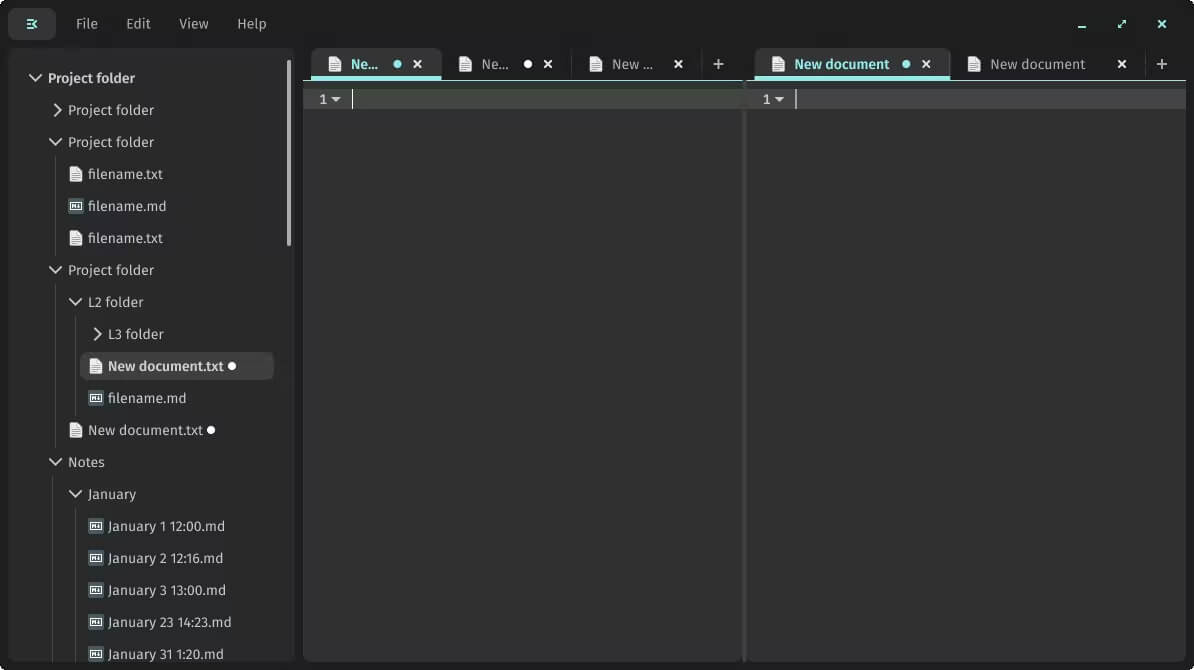Click the plus button in the right pane tab bar
The height and width of the screenshot is (670, 1194).
[1162, 63]
